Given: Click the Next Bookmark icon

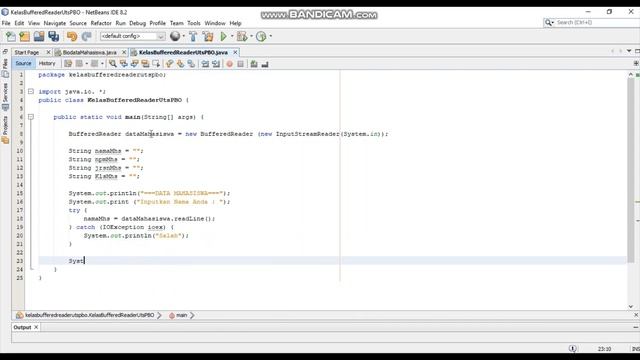Looking at the screenshot, I should [x=180, y=64].
